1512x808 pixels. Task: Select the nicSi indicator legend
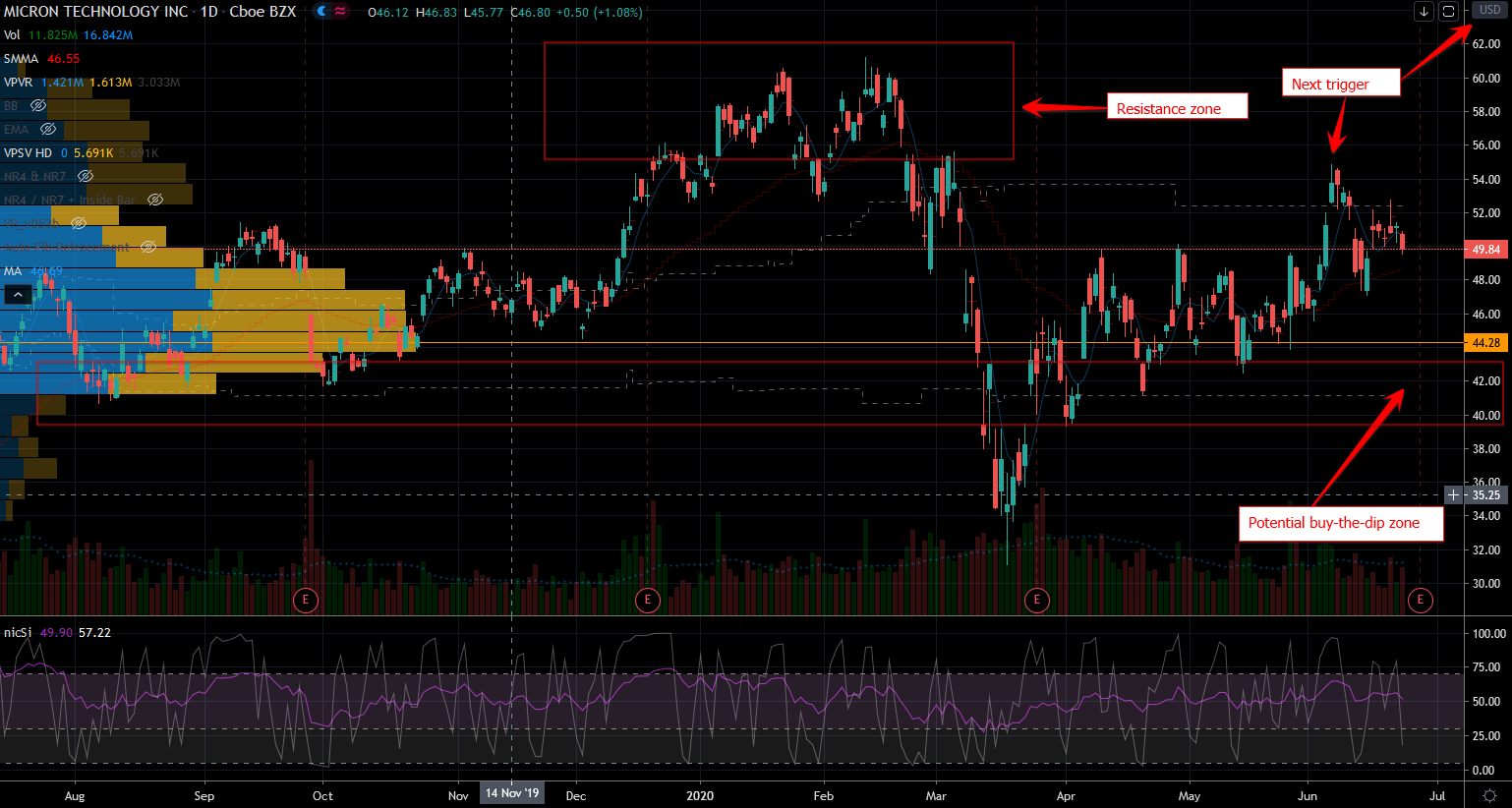pyautogui.click(x=18, y=632)
